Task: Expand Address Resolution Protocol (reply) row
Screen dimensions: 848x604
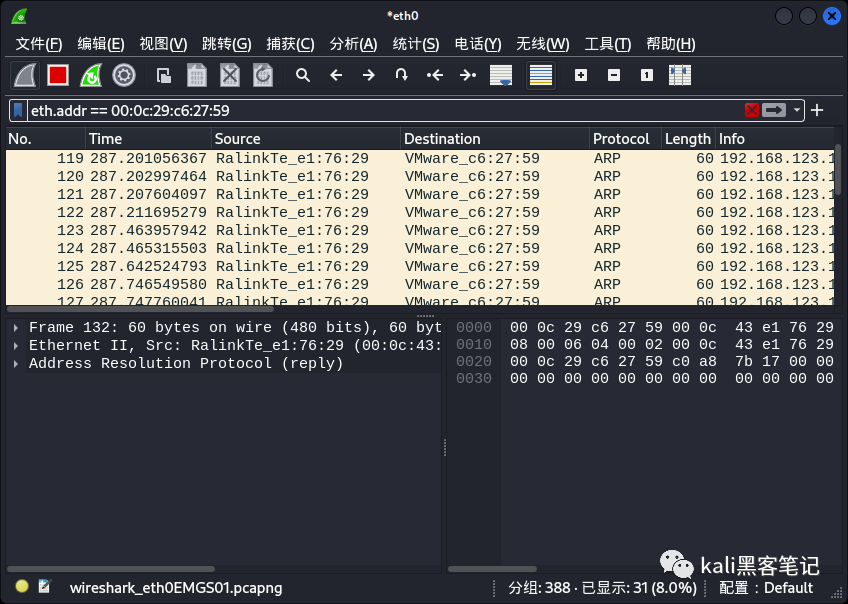Action: click(x=16, y=363)
